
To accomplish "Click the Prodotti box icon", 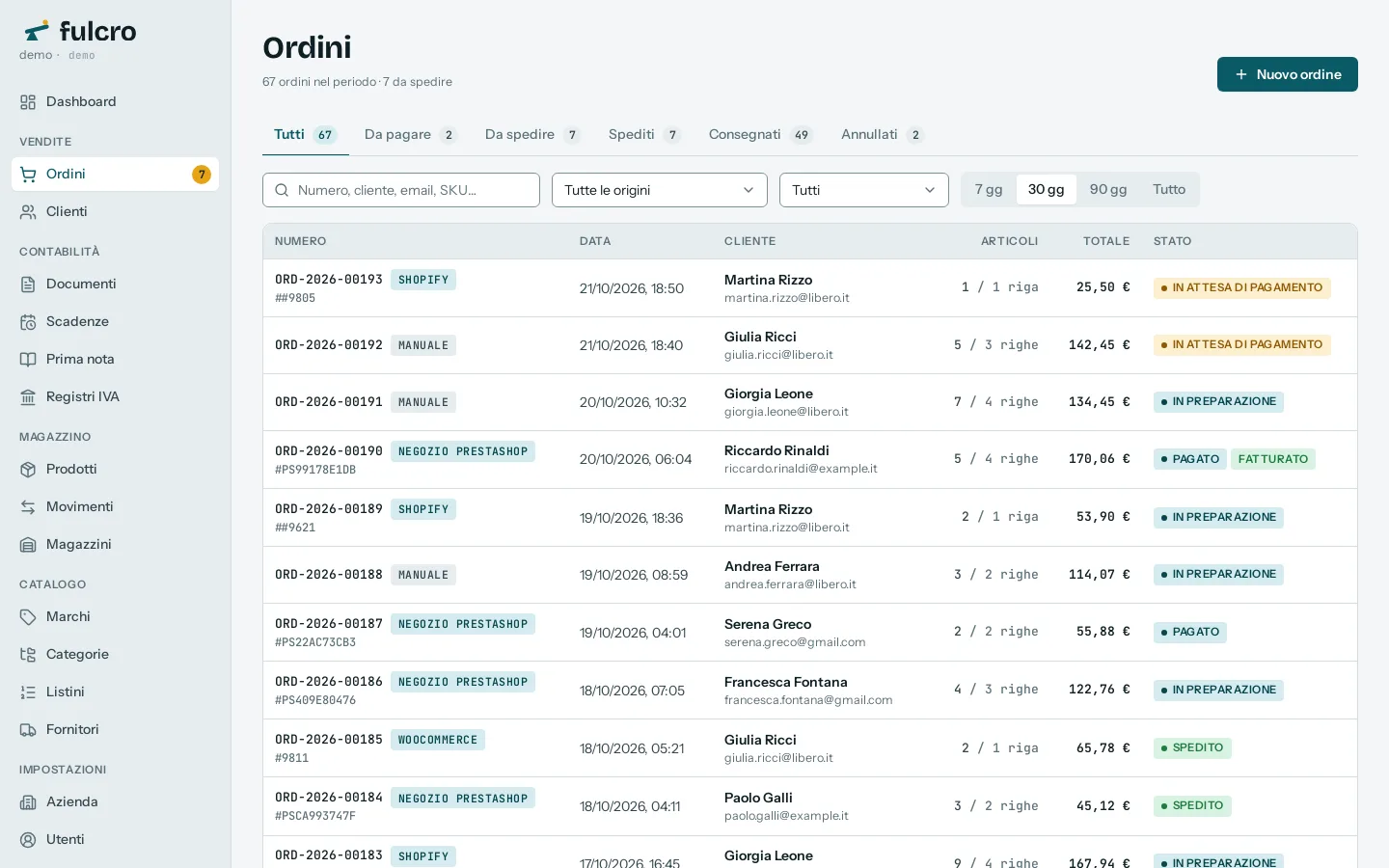I will pos(28,470).
